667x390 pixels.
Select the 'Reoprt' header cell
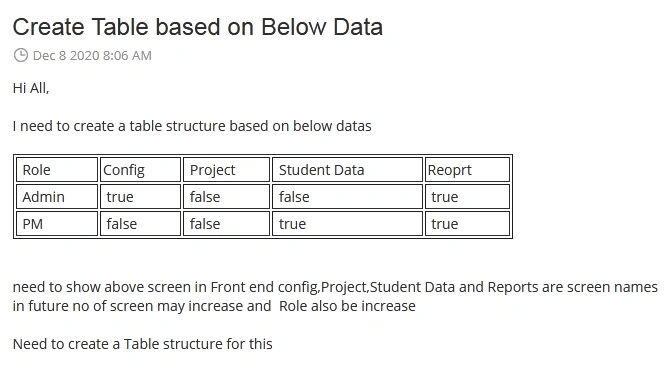tap(467, 170)
